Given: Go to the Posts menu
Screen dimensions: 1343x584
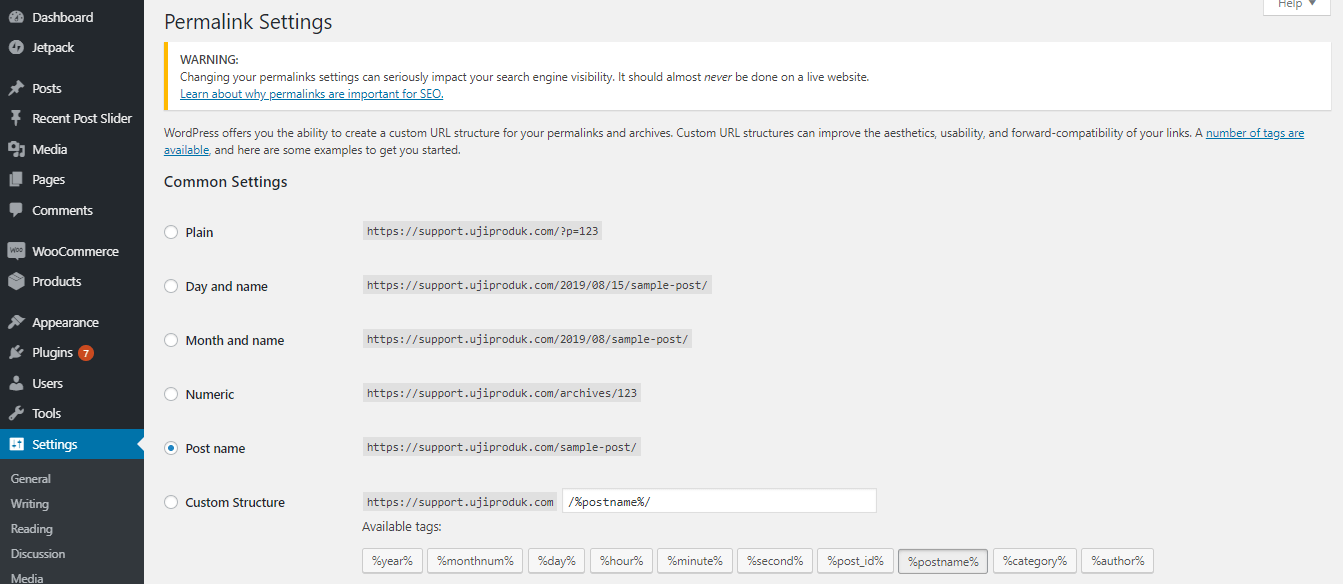Looking at the screenshot, I should tap(72, 88).
